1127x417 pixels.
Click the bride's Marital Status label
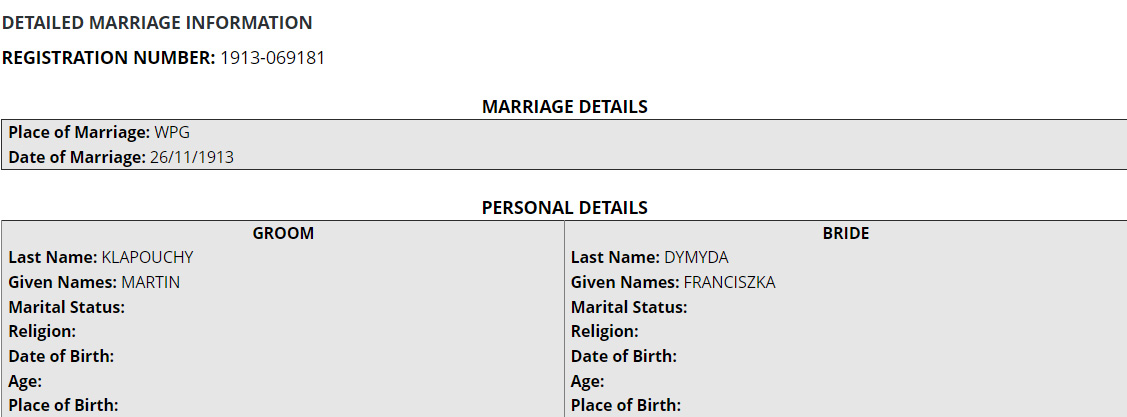click(629, 307)
